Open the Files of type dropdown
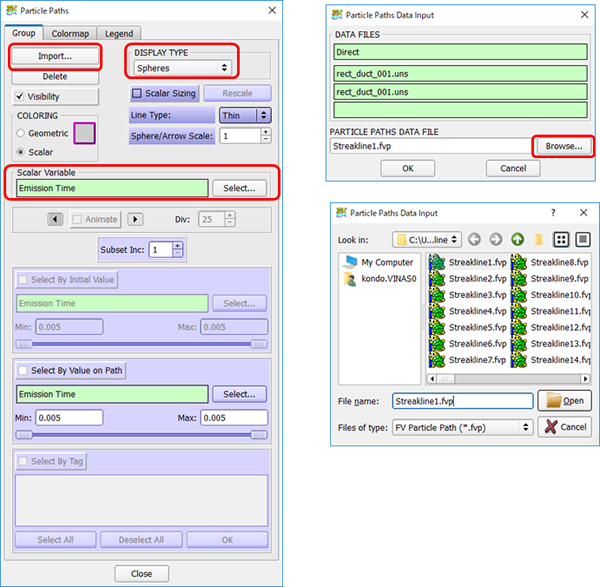Image resolution: width=600 pixels, height=587 pixels. tap(462, 427)
